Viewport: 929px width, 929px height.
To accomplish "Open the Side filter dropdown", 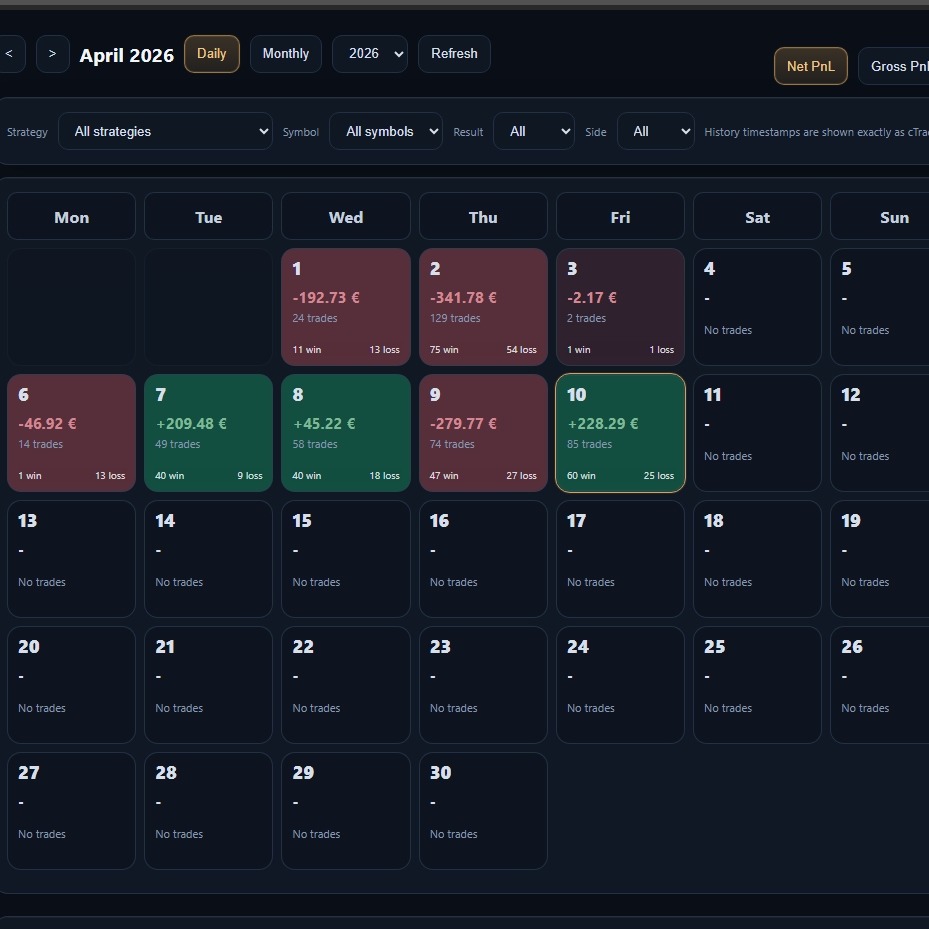I will (x=656, y=131).
